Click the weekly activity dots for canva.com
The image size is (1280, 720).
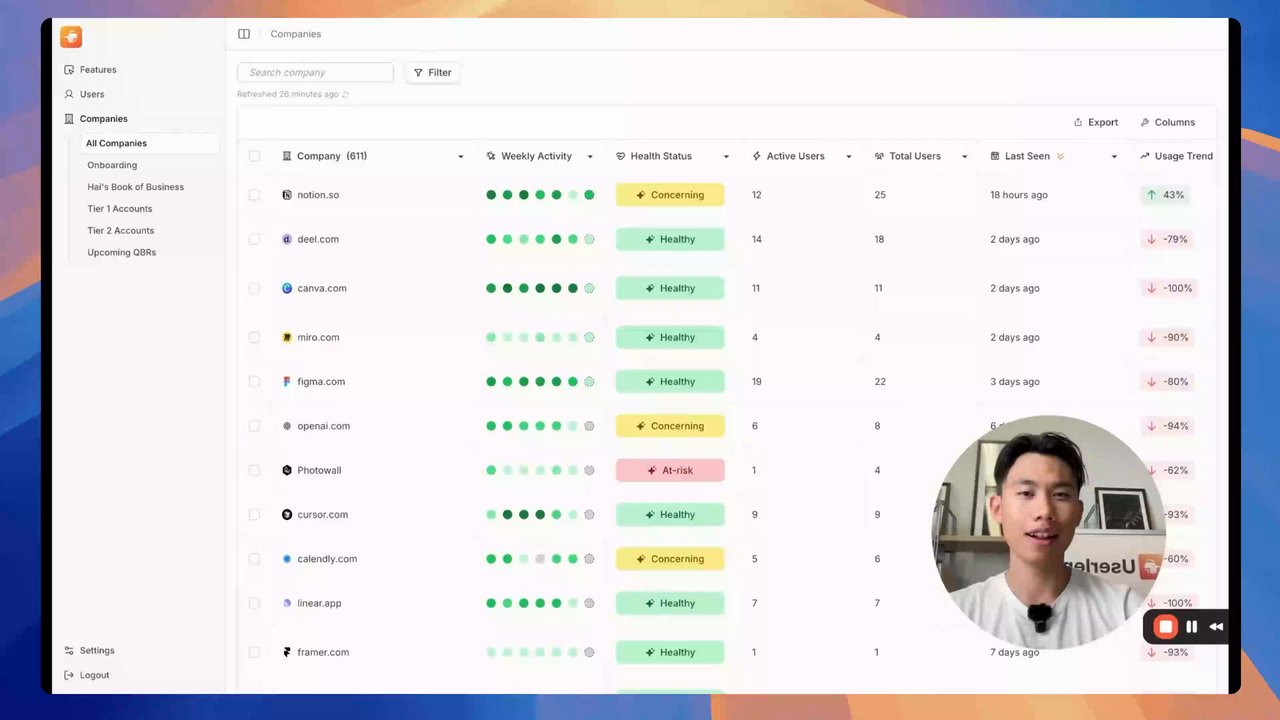coord(540,288)
